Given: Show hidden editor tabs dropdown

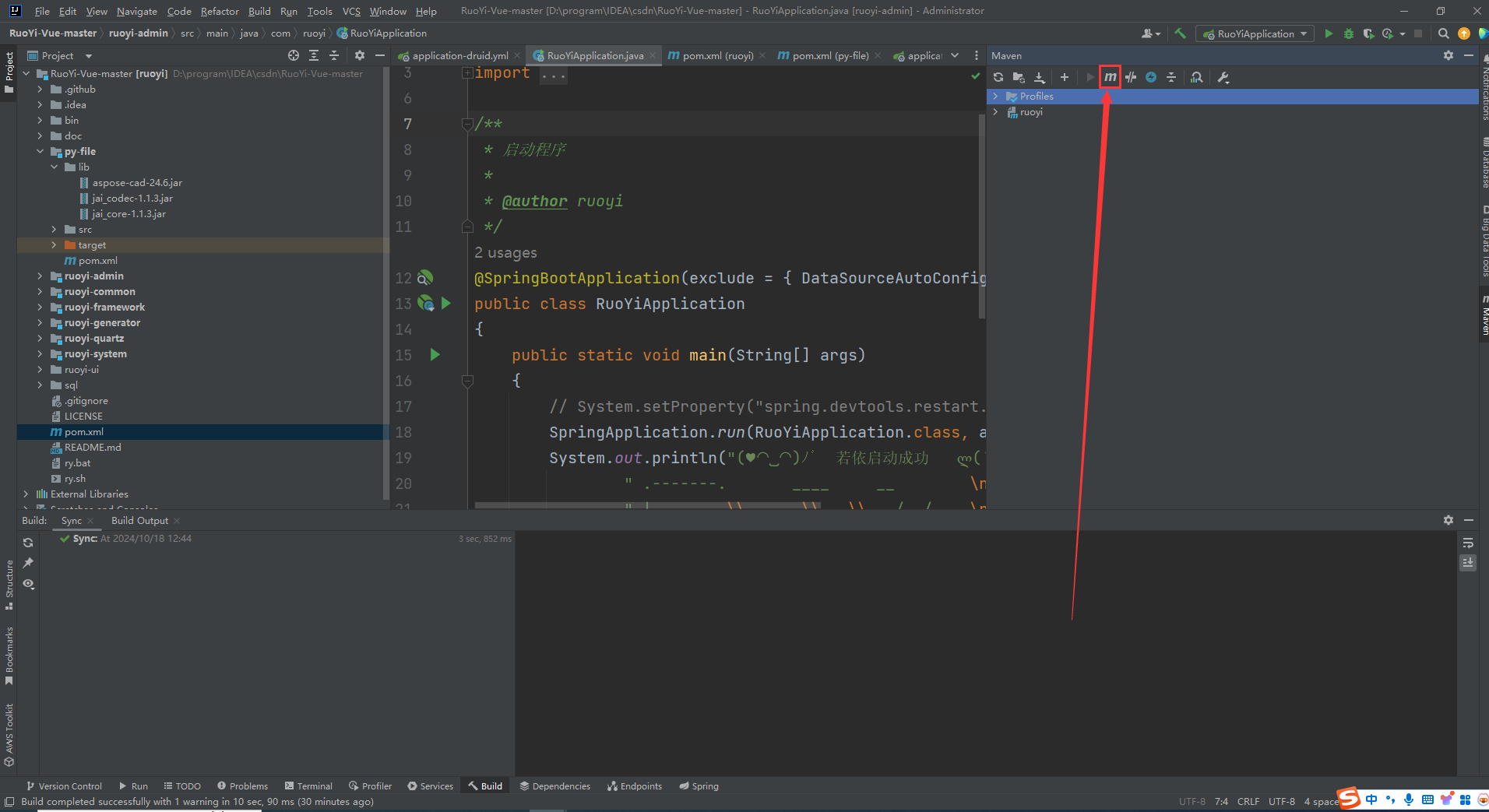Looking at the screenshot, I should (955, 55).
